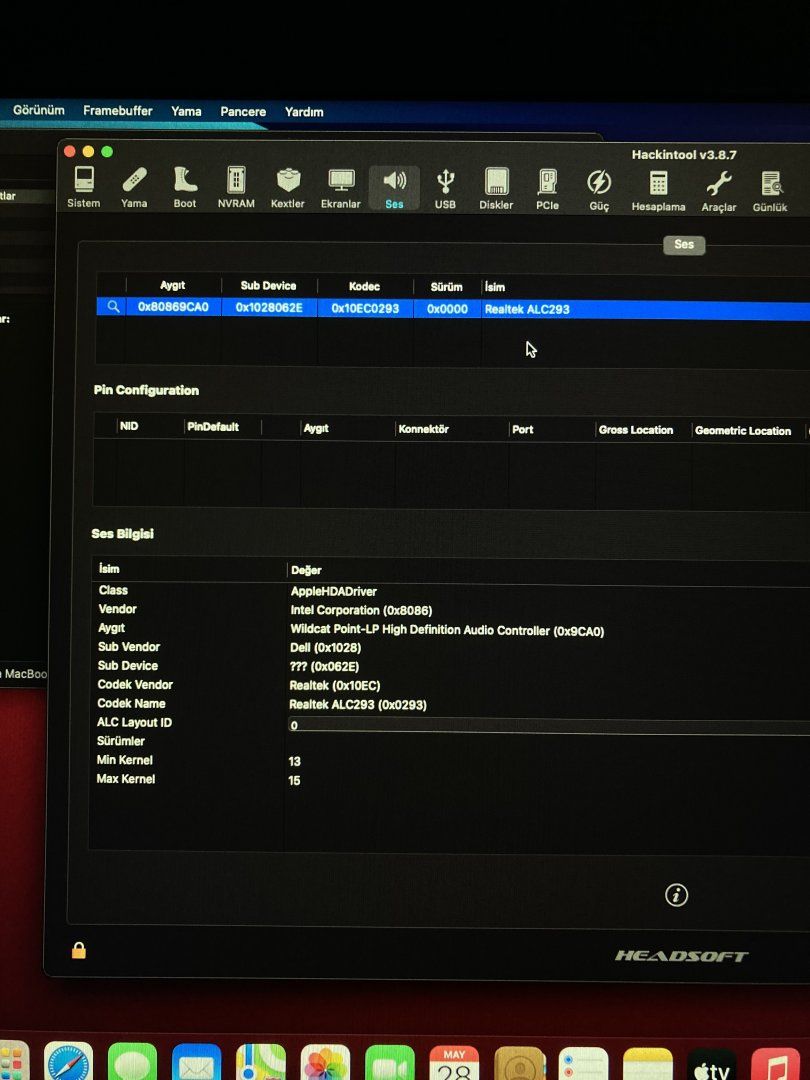
Task: Open the USB section
Action: coord(445,189)
